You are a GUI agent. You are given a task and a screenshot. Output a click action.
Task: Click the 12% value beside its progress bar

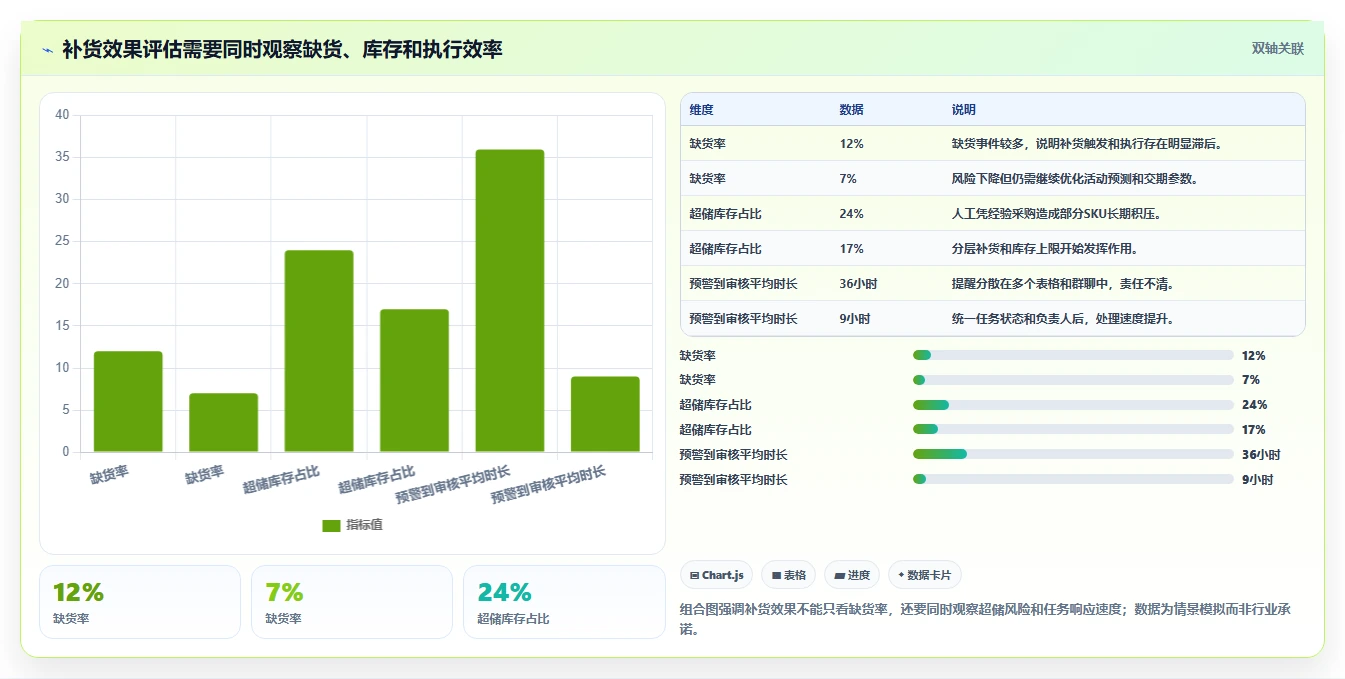coord(1254,355)
